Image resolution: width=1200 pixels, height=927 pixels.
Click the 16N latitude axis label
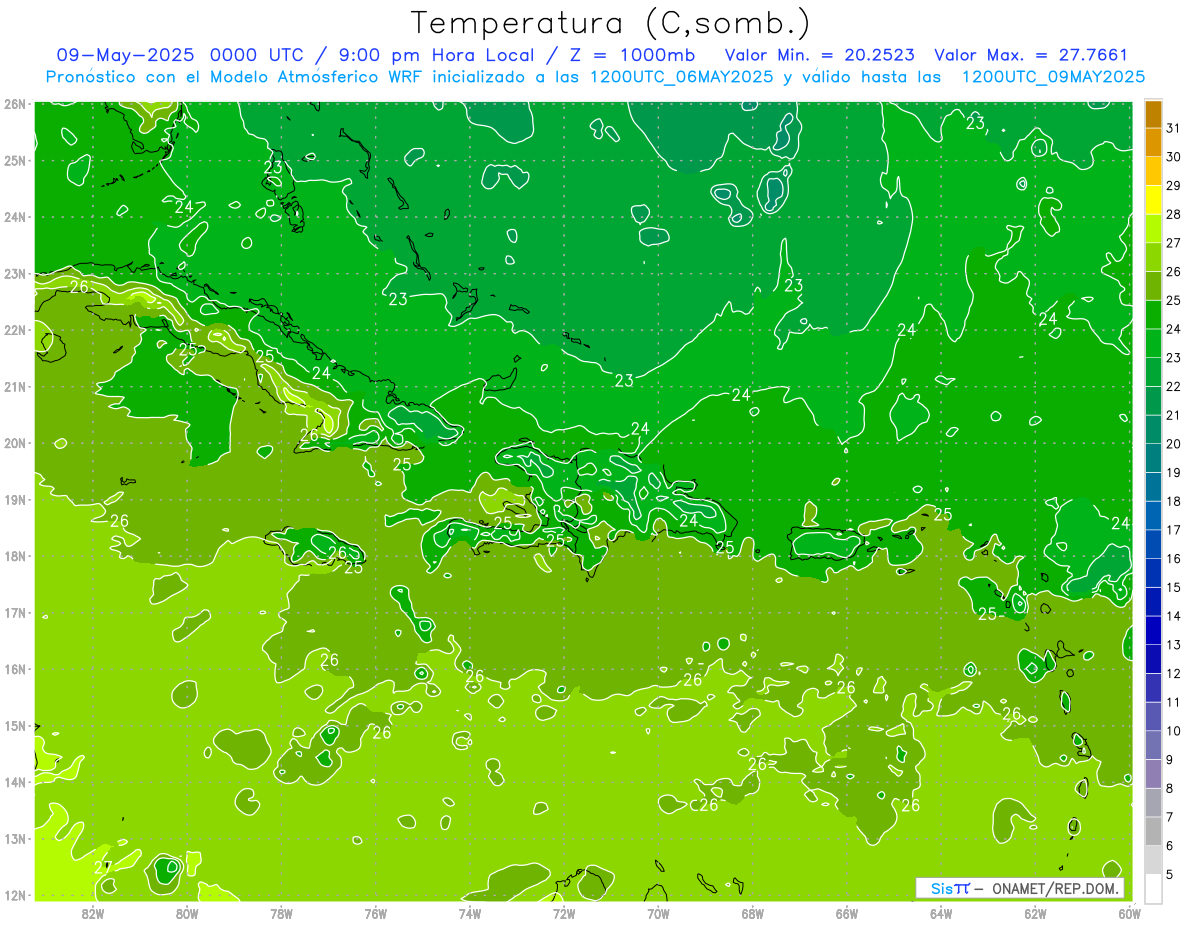(x=14, y=669)
